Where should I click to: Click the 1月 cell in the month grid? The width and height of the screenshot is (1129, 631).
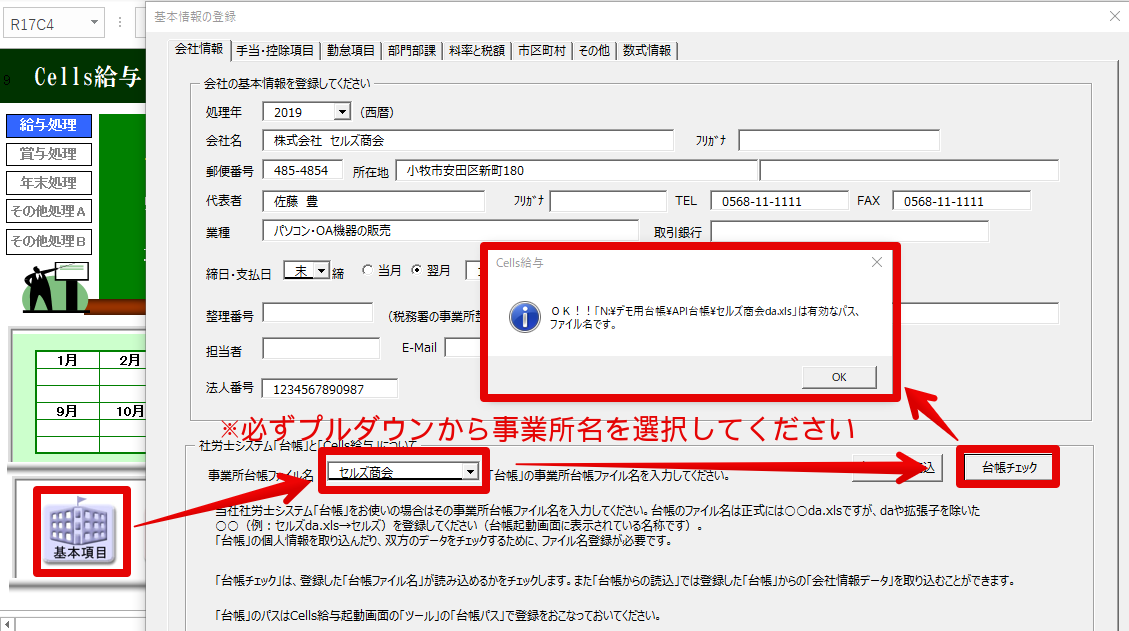pyautogui.click(x=67, y=360)
